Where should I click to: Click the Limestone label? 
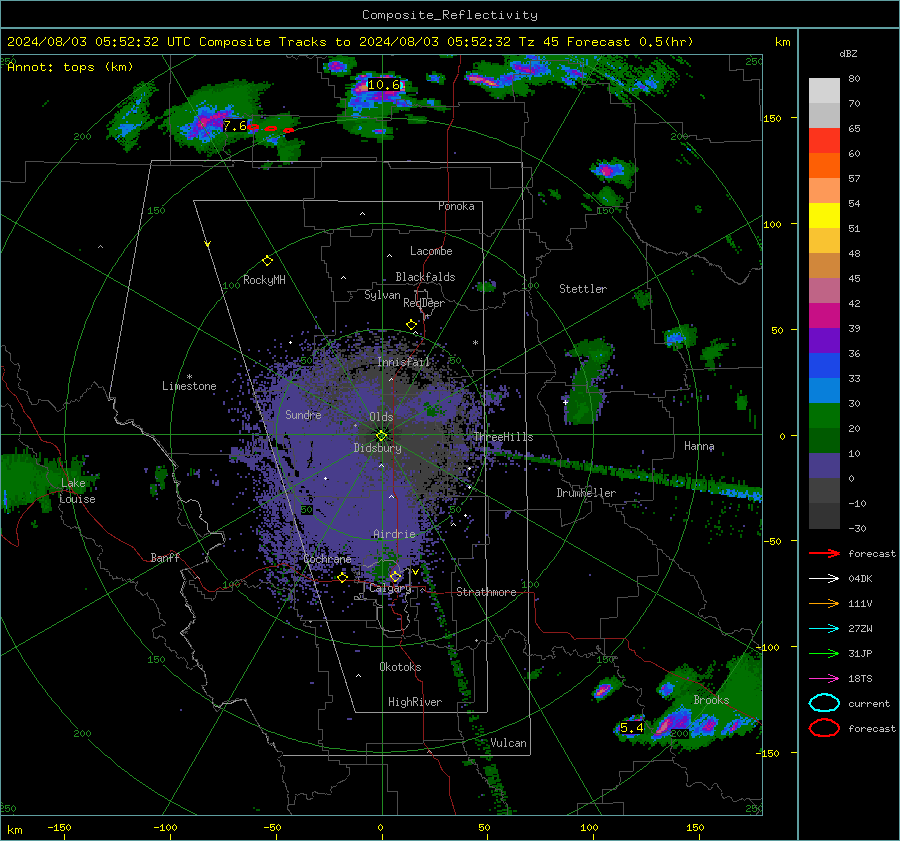coord(189,386)
